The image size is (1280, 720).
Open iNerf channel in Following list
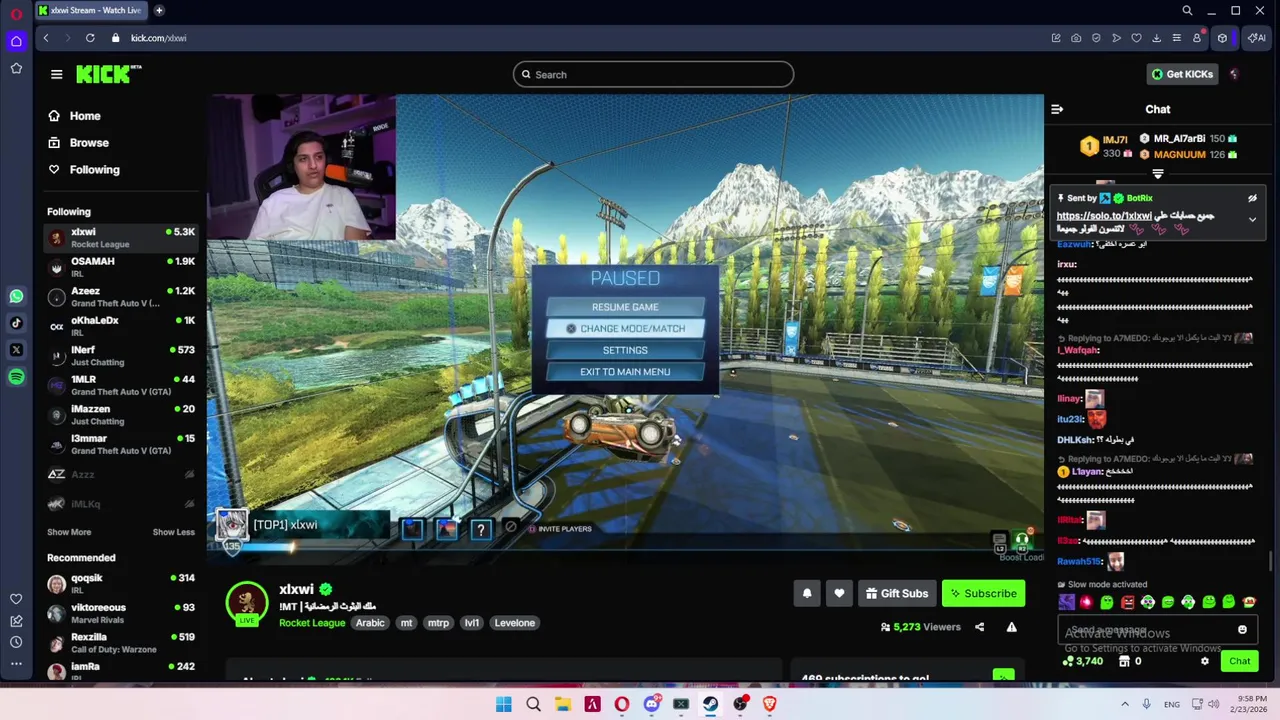(x=121, y=356)
